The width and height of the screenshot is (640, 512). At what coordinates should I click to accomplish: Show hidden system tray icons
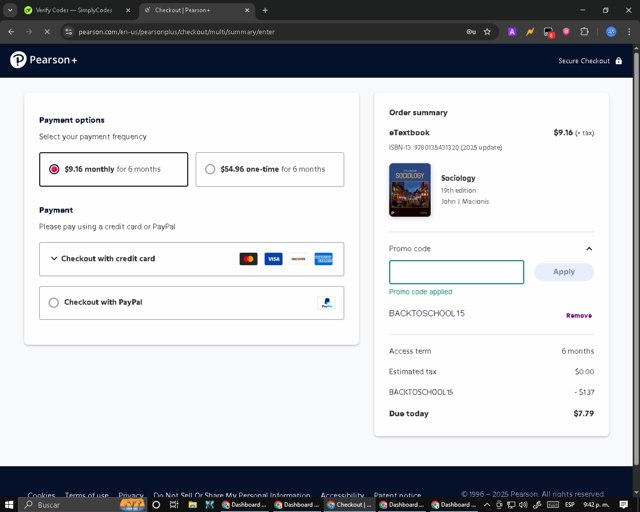487,505
